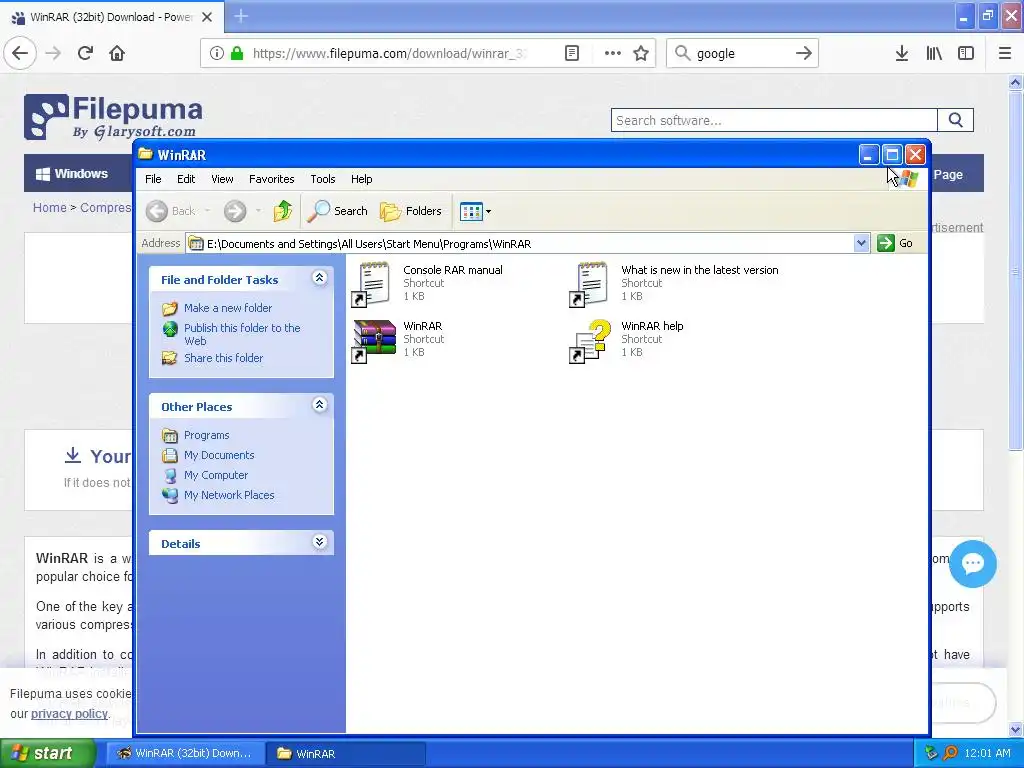Open the File menu in Explorer
The height and width of the screenshot is (768, 1024).
[x=153, y=179]
